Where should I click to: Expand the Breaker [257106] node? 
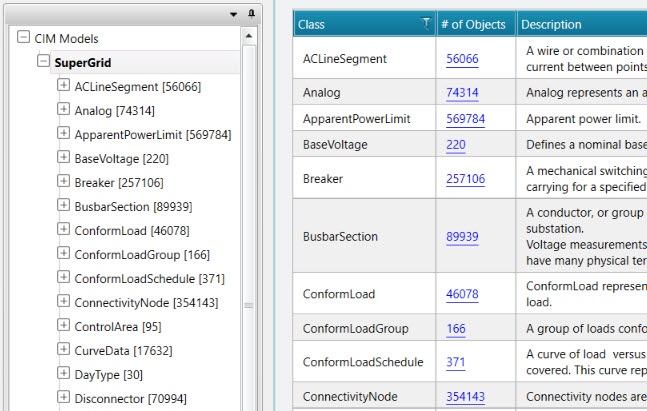63,181
